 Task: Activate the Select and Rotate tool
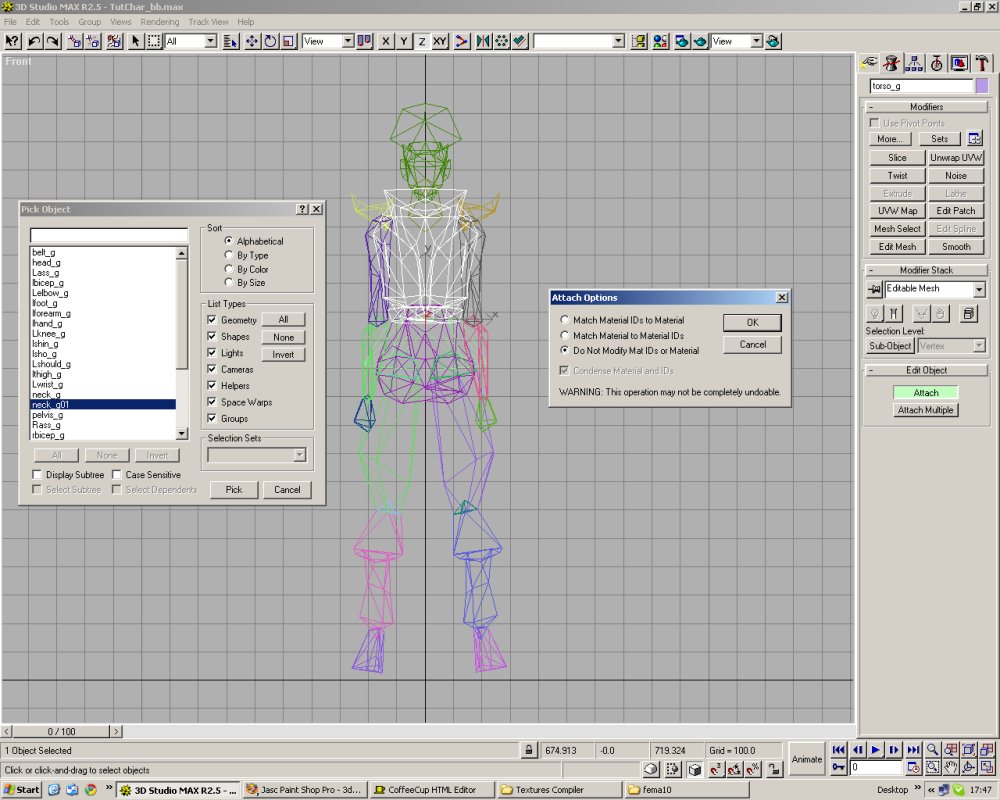pos(270,41)
